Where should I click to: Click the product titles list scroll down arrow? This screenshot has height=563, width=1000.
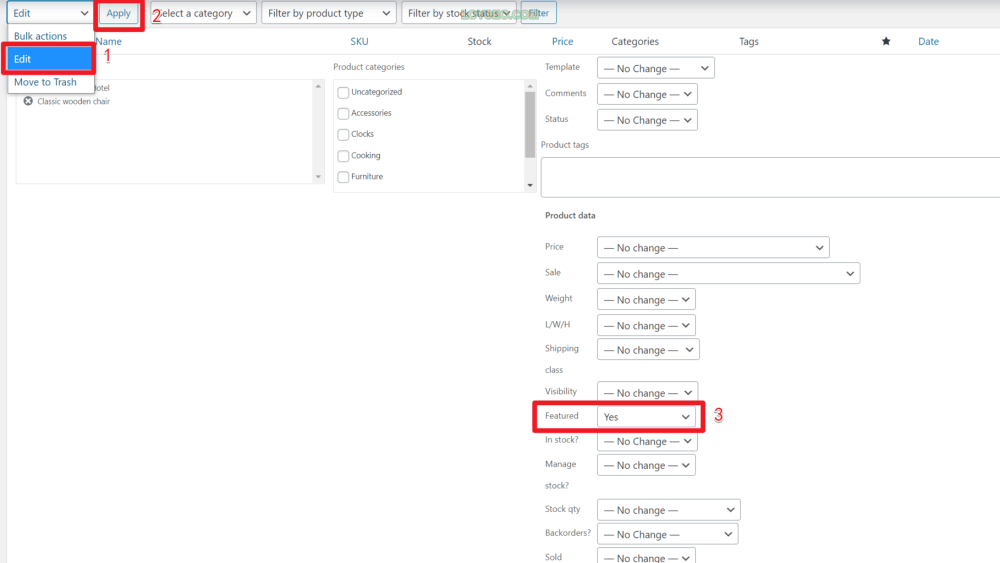(318, 177)
